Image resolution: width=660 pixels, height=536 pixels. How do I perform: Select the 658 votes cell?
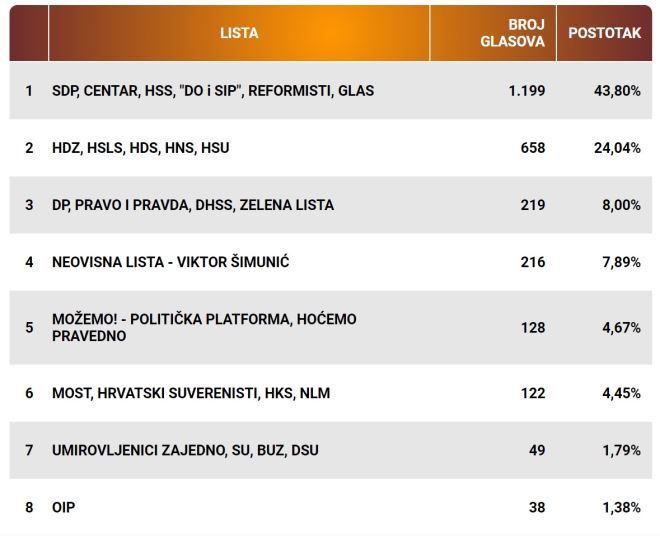533,148
